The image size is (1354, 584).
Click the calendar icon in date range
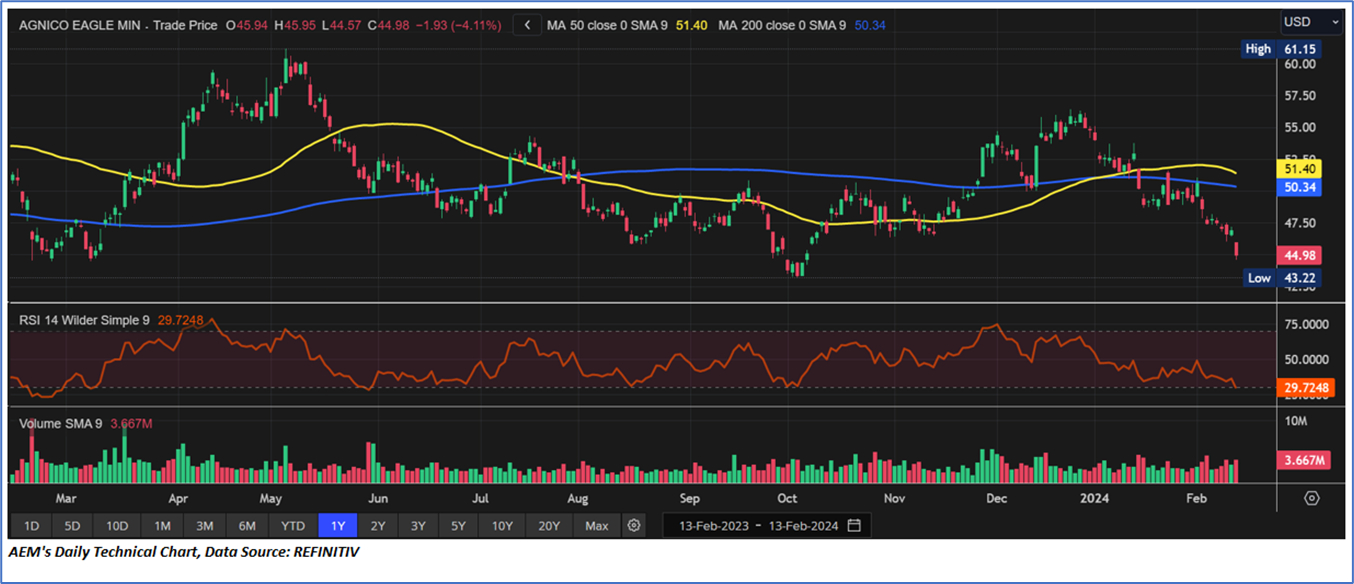click(853, 525)
